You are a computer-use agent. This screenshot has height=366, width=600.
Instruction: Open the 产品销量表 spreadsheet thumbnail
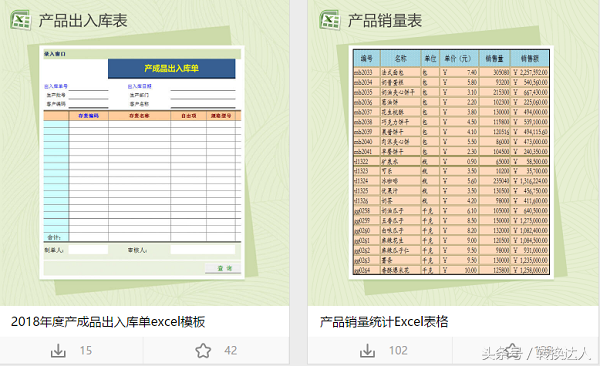[x=451, y=162]
